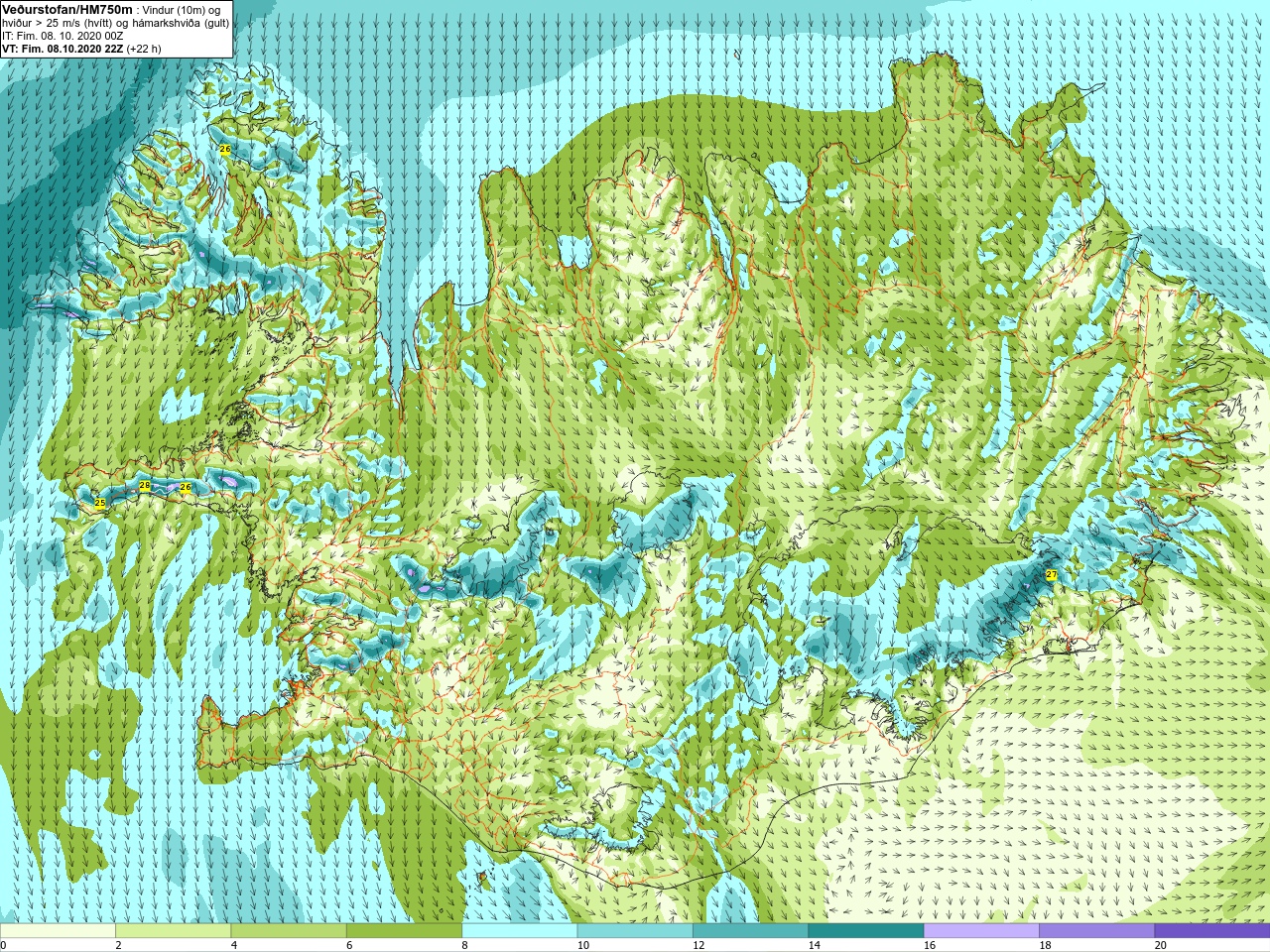Click the yellow 27 maximum gust marker
This screenshot has width=1270, height=952.
click(1052, 574)
